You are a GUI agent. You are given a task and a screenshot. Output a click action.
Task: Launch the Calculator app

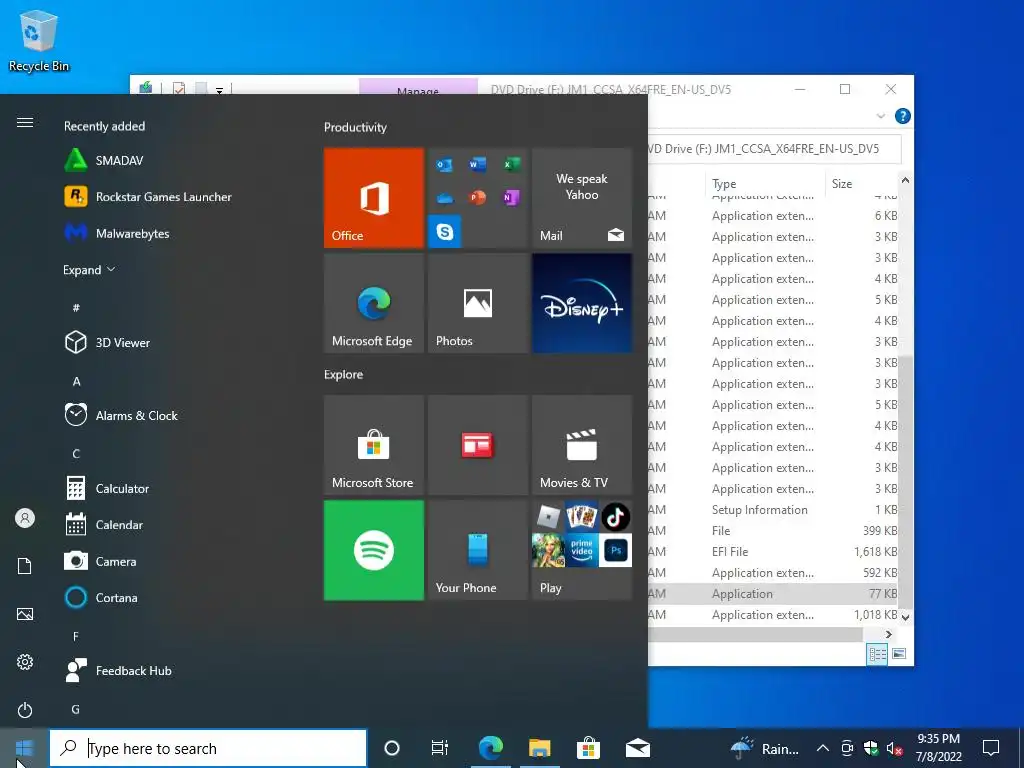[x=108, y=488]
